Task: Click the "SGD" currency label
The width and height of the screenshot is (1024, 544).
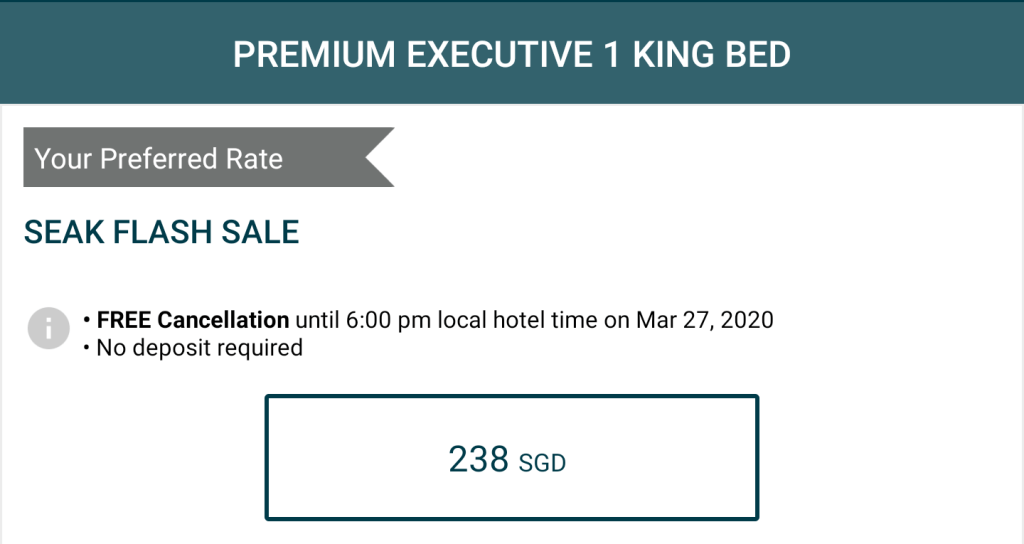Action: click(542, 463)
